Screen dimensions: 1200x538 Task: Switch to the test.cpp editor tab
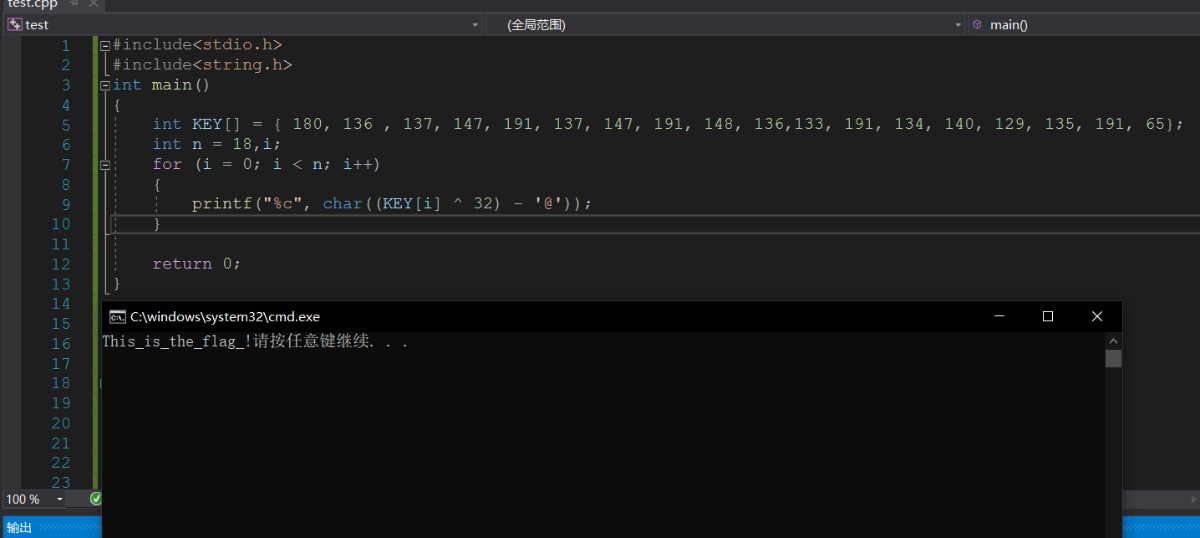coord(32,4)
